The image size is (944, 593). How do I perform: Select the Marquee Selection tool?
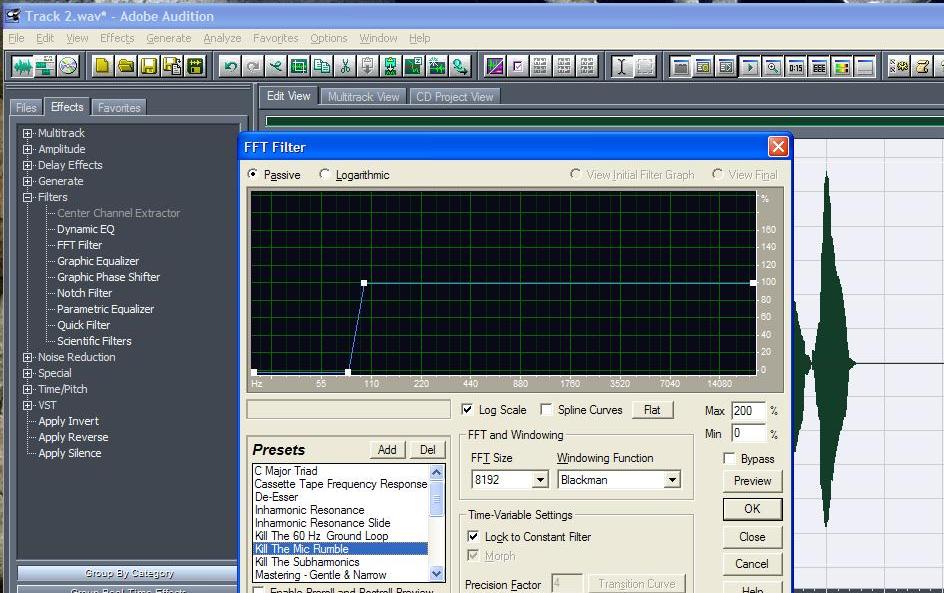point(645,66)
